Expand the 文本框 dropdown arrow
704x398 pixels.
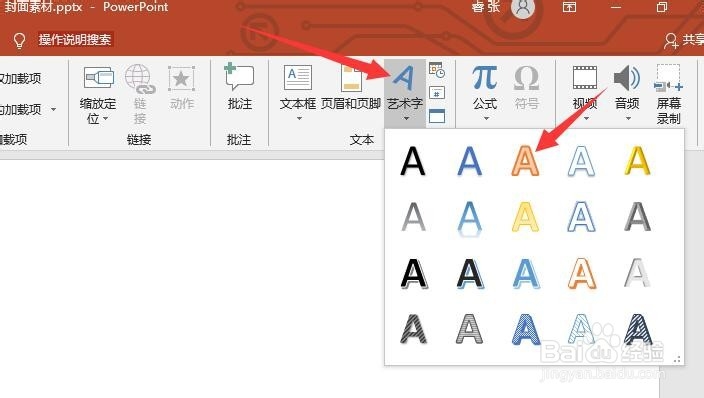tap(299, 119)
